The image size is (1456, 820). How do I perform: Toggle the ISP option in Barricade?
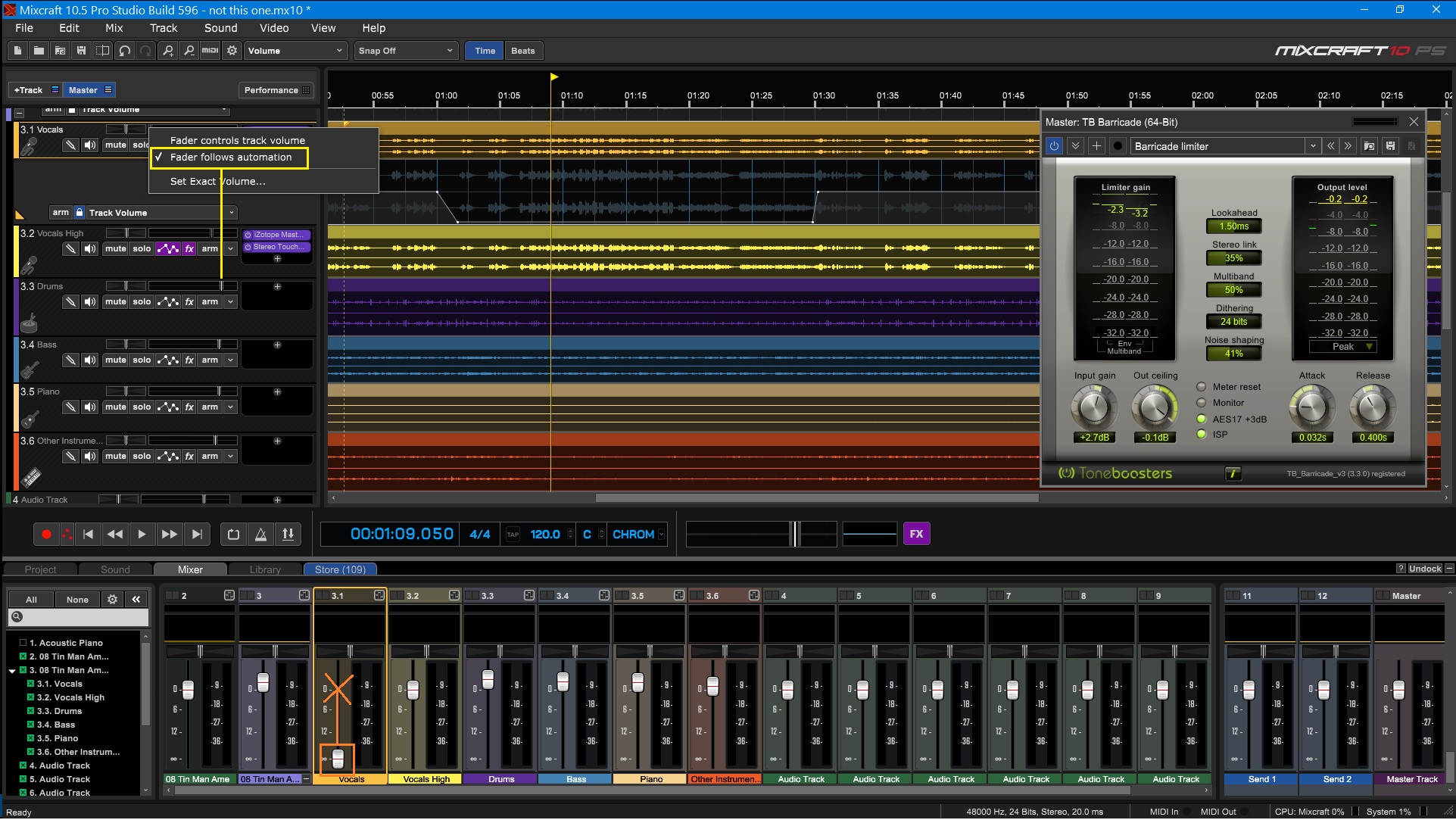coord(1201,434)
